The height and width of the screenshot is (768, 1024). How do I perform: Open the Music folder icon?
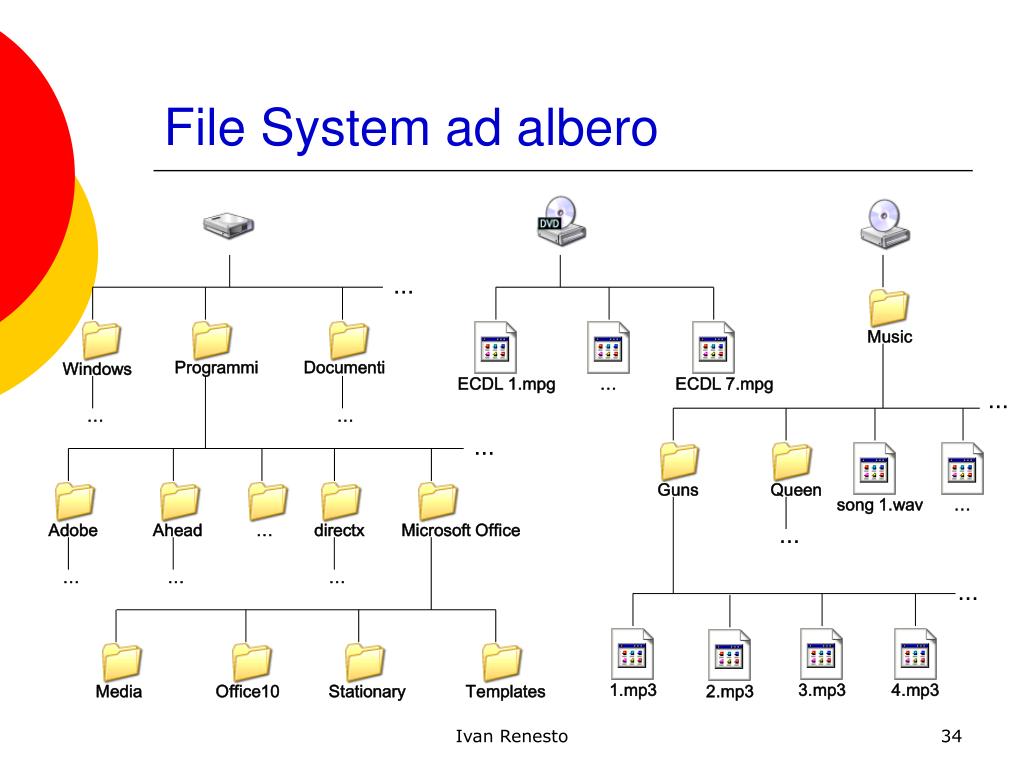point(889,308)
